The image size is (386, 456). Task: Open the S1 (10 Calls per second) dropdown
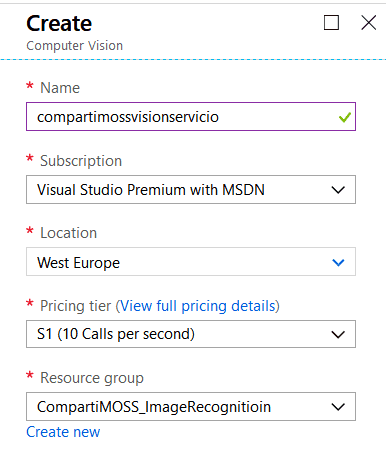pos(191,334)
